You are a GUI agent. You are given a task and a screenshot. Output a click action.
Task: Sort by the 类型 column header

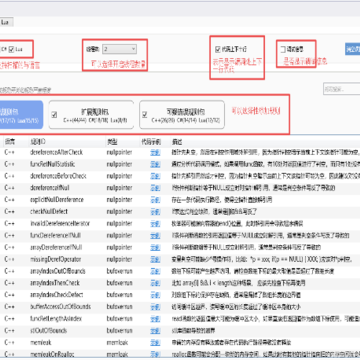click(x=111, y=142)
